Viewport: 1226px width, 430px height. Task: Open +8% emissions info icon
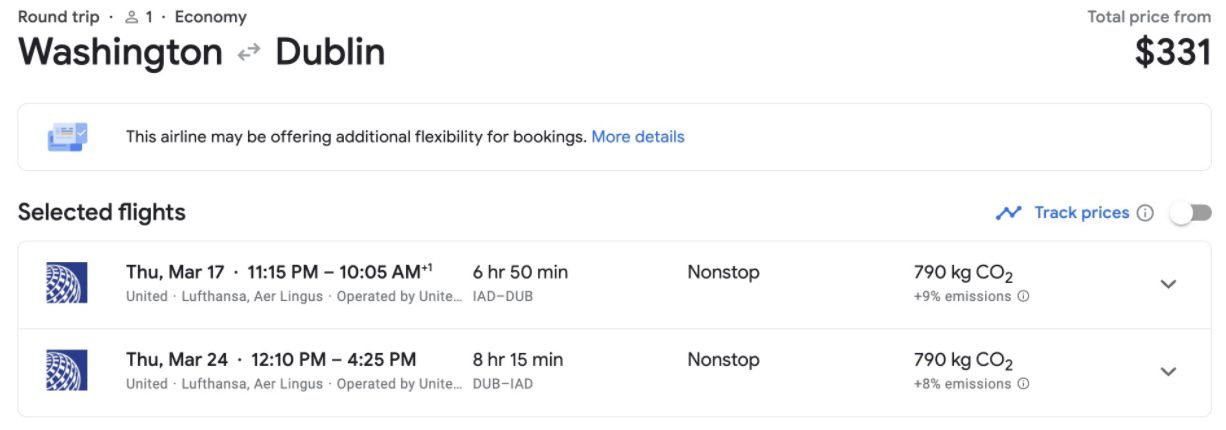pos(1023,384)
